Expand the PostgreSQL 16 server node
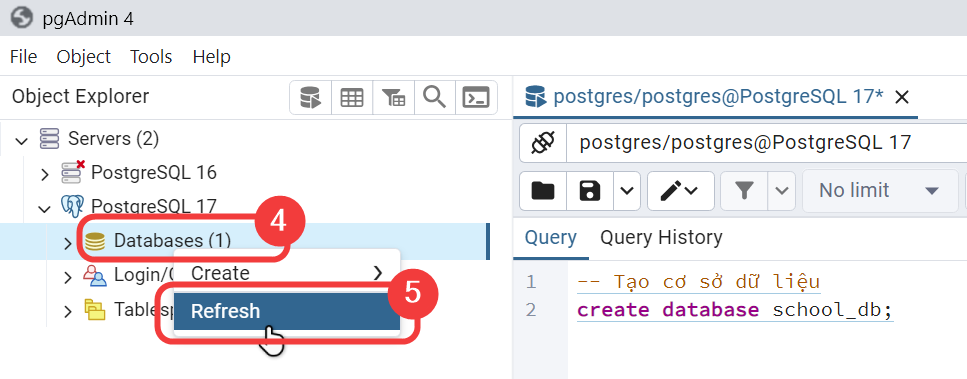This screenshot has height=379, width=967. [44, 174]
